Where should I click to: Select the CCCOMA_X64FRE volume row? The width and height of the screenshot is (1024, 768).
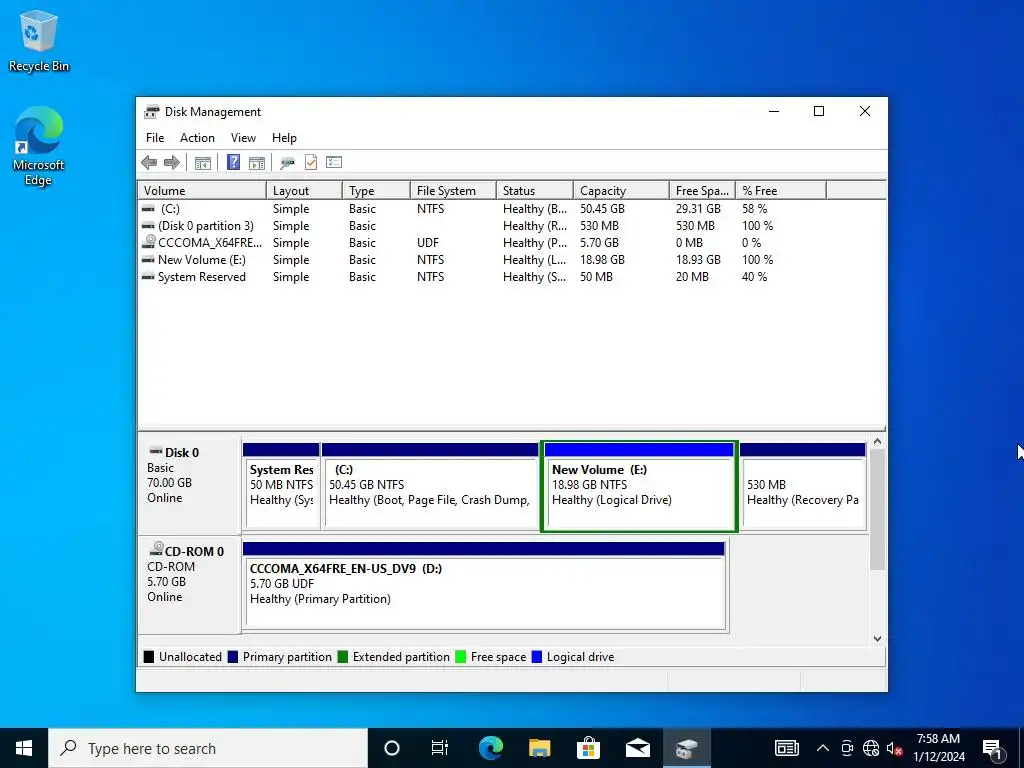tap(511, 243)
